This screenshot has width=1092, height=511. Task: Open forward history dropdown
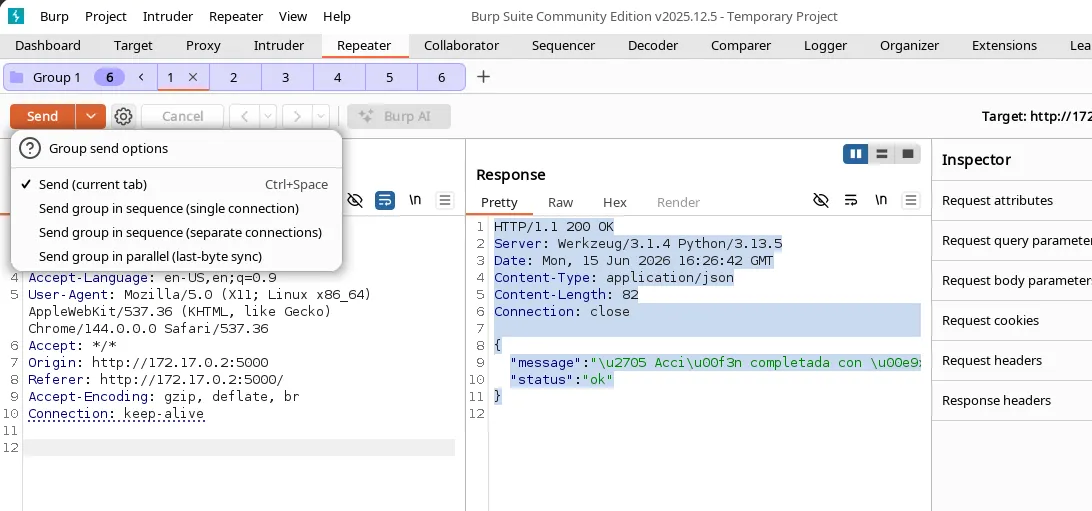(x=320, y=116)
